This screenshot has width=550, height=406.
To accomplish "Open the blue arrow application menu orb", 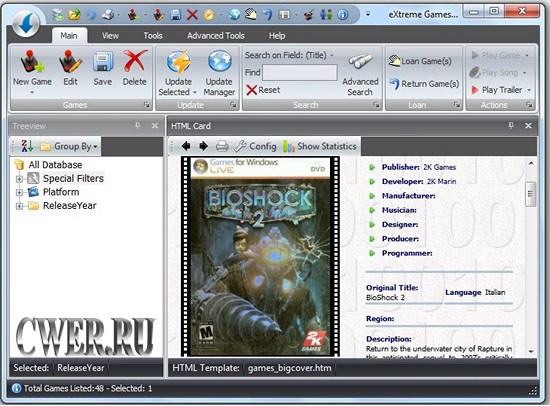I will pos(26,24).
